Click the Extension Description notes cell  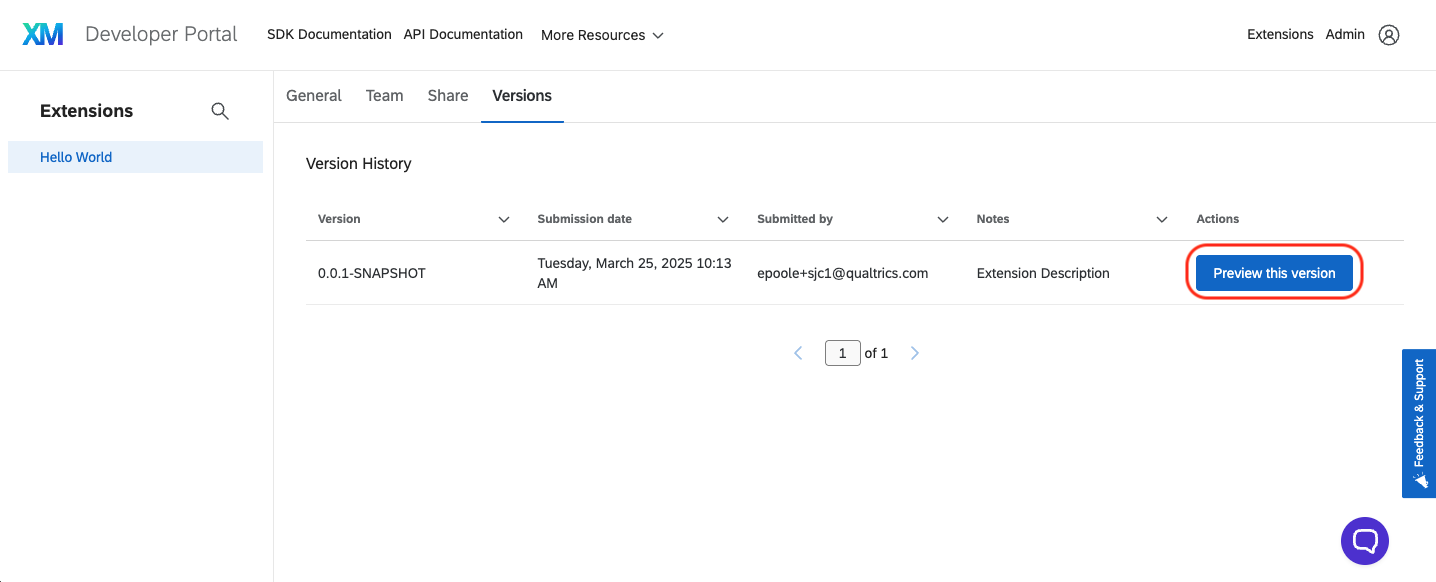pos(1043,273)
